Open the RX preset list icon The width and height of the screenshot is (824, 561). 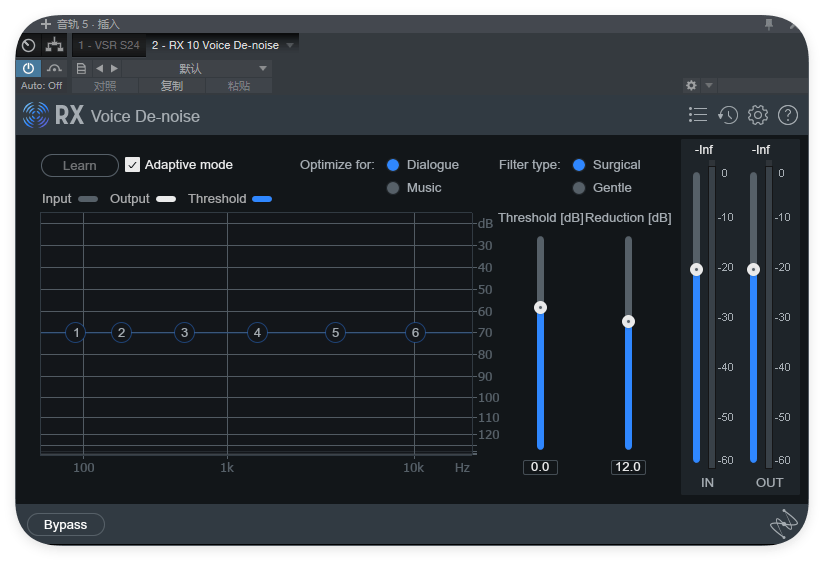coord(698,115)
